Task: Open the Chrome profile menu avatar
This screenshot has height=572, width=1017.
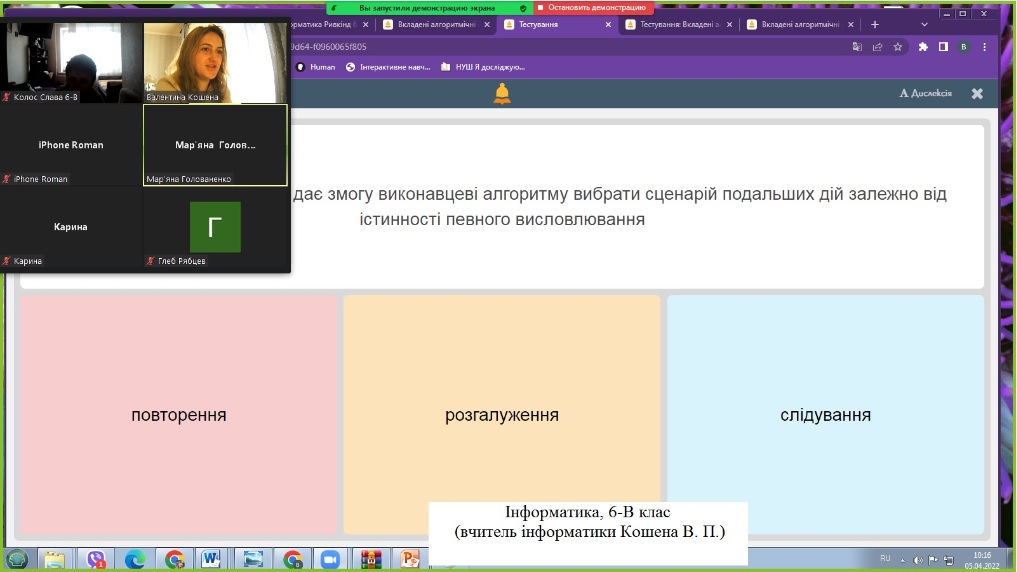Action: pyautogui.click(x=963, y=46)
